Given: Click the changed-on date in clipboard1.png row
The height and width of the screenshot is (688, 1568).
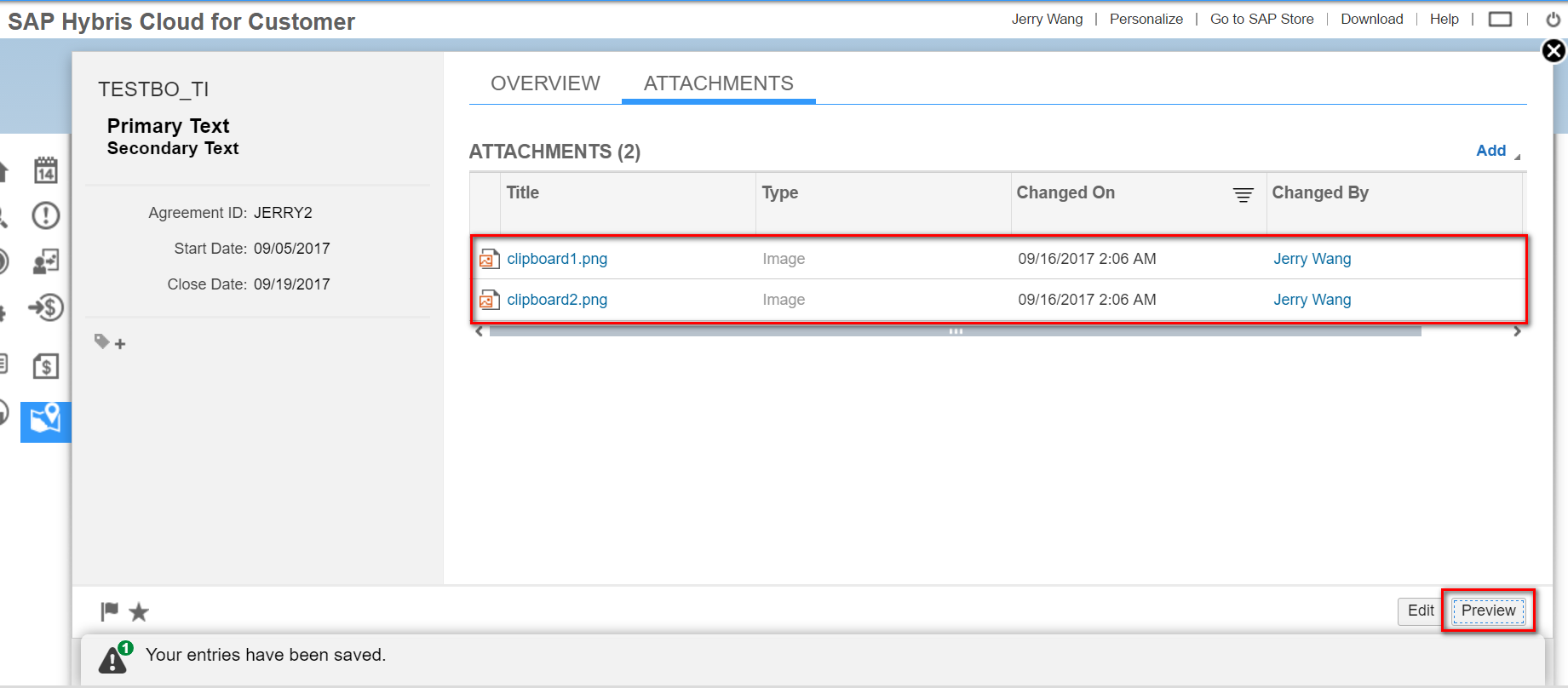Looking at the screenshot, I should tap(1087, 259).
